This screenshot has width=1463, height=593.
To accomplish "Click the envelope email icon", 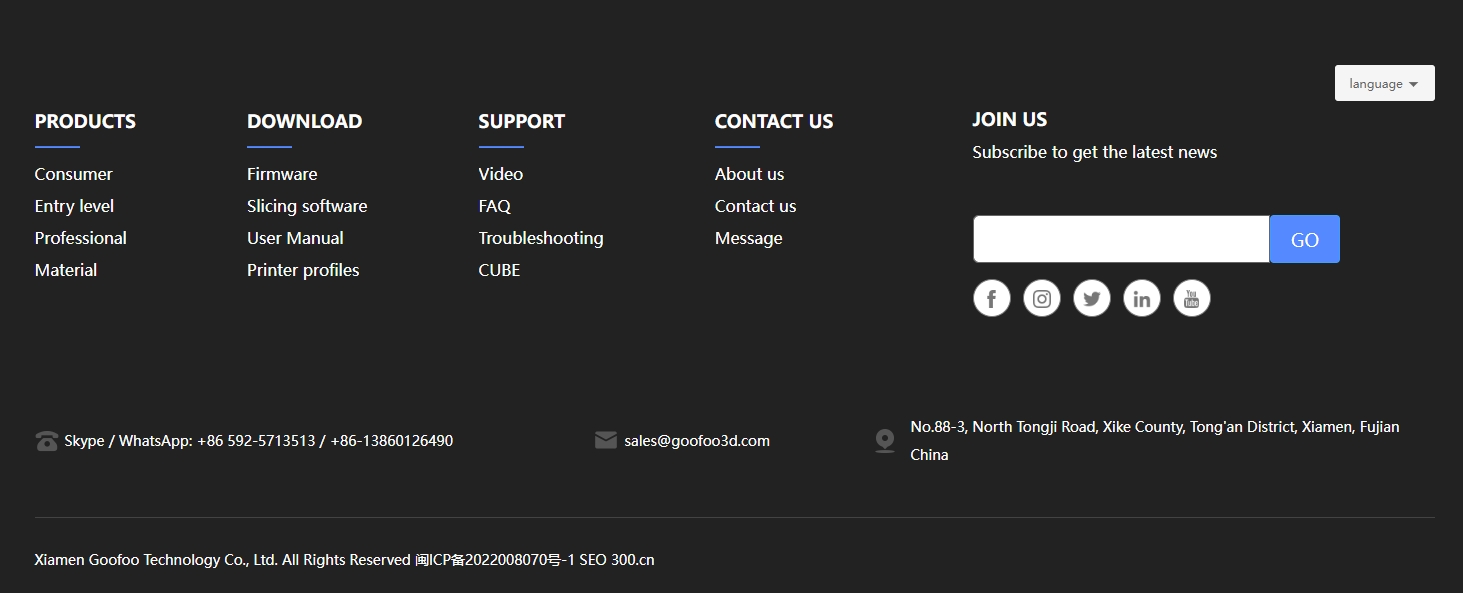I will (605, 440).
